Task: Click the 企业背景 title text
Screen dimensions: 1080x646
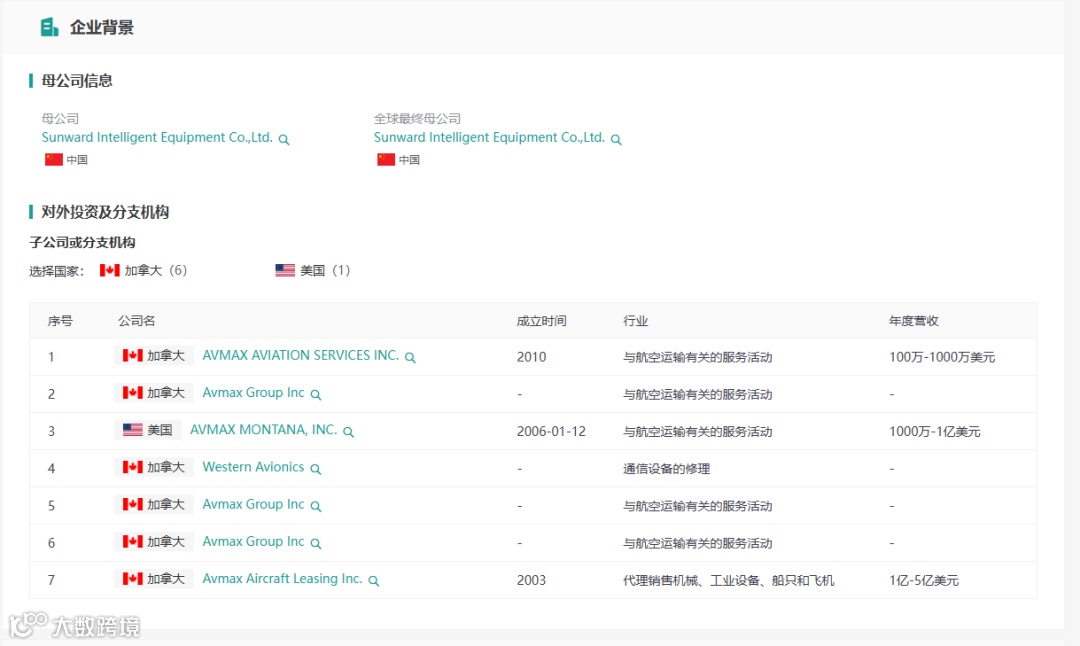Action: click(x=101, y=28)
